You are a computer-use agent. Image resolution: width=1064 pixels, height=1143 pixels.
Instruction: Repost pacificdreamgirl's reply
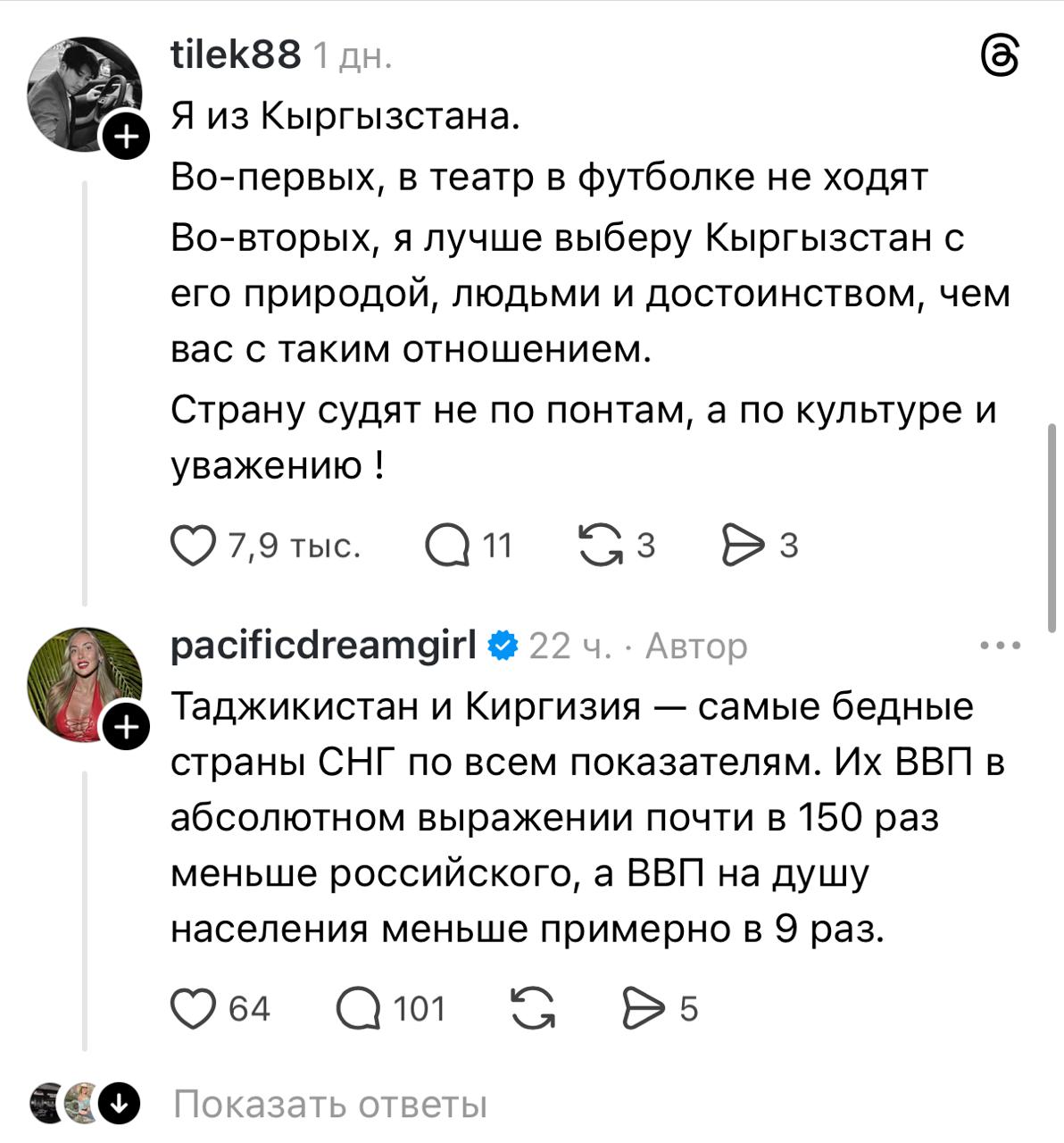click(x=533, y=1009)
